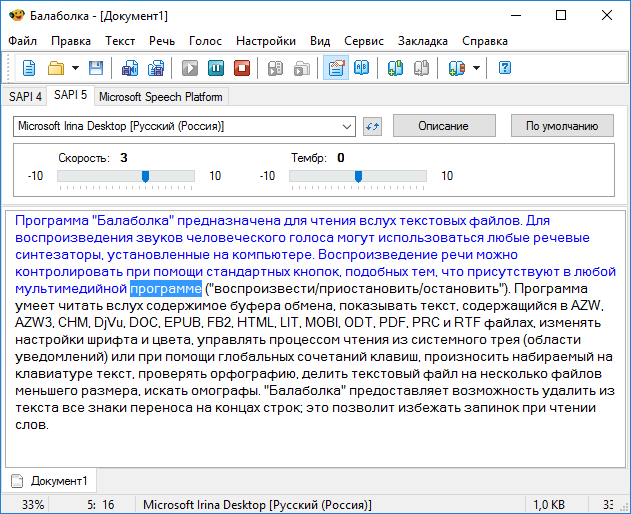Screen dimensions: 631x514
Task: Open the dropdown arrow near the Help icon
Action: point(477,68)
